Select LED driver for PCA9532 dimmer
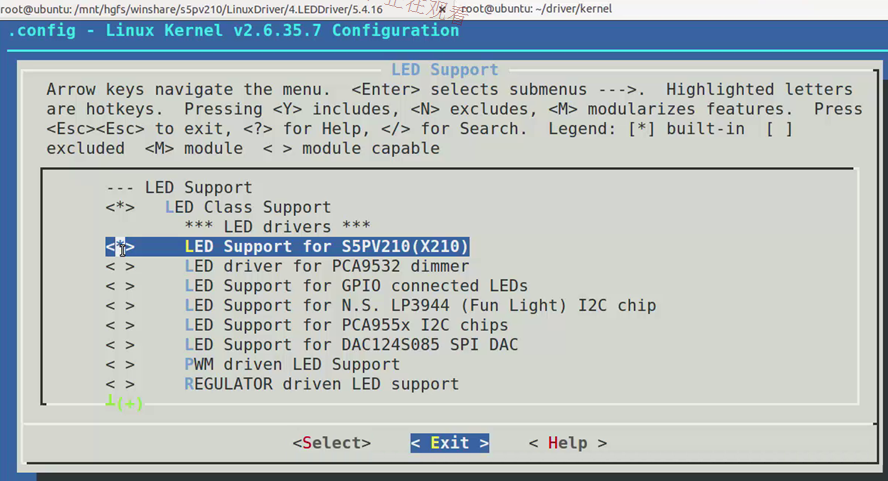888x481 pixels. tap(327, 266)
